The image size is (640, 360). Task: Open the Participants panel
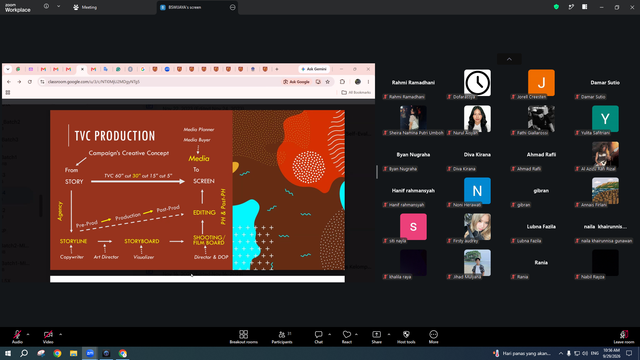tap(282, 337)
